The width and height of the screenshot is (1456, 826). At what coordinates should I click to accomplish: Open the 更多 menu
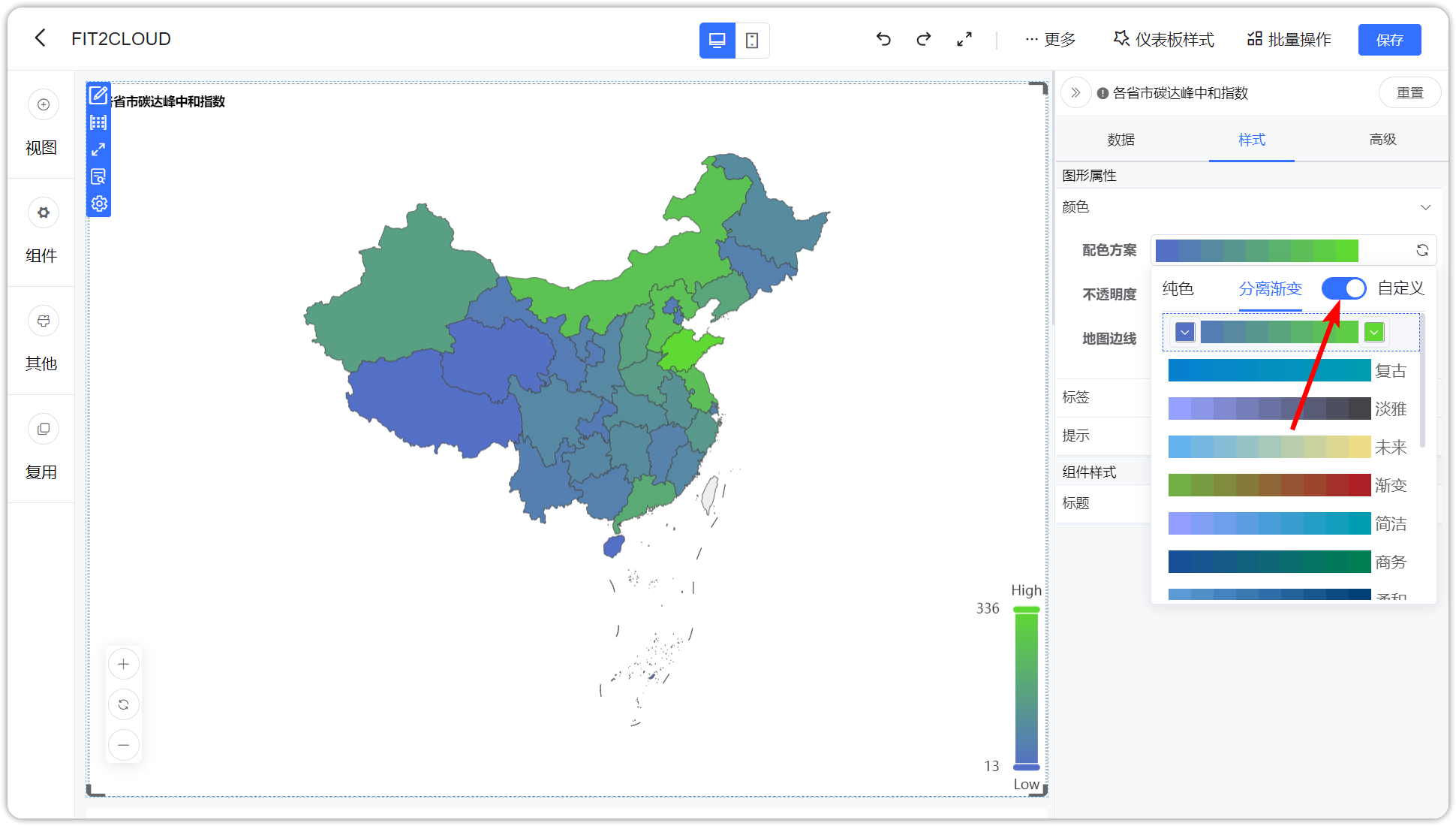[x=1051, y=40]
